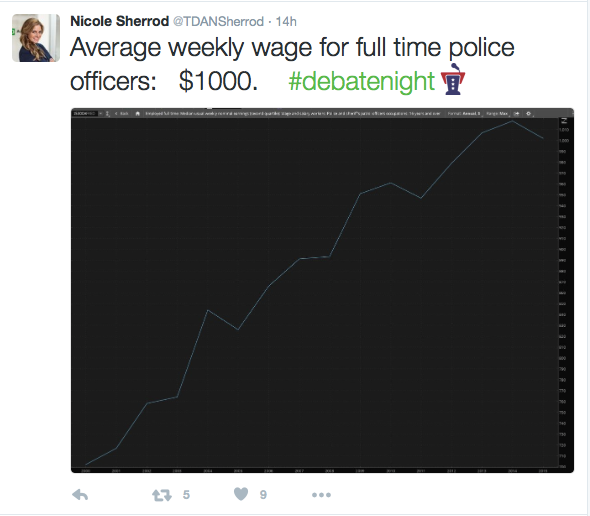Click the chart settings gear icon
The image size is (590, 516).
529,113
